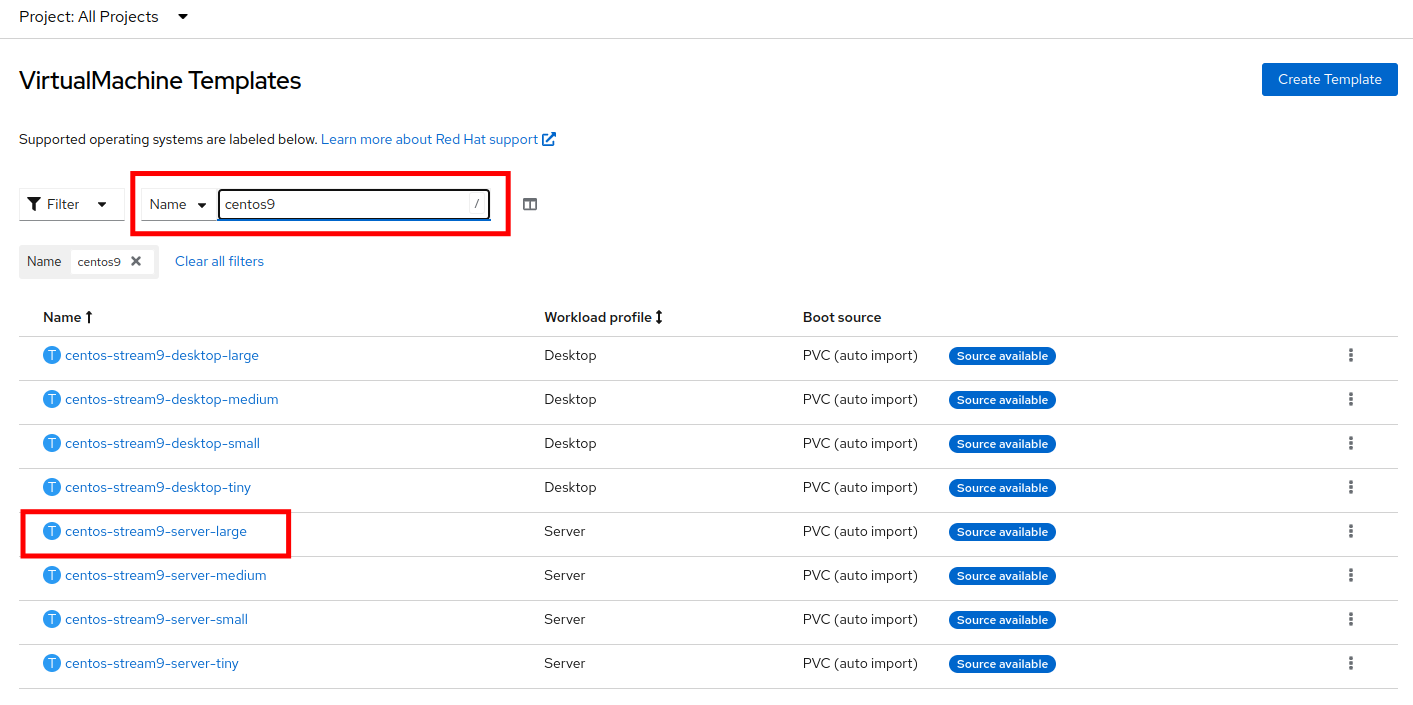Click Source available badge for centos-stream9-desktop-large
Screen dimensions: 1413x705
pyautogui.click(x=1002, y=356)
